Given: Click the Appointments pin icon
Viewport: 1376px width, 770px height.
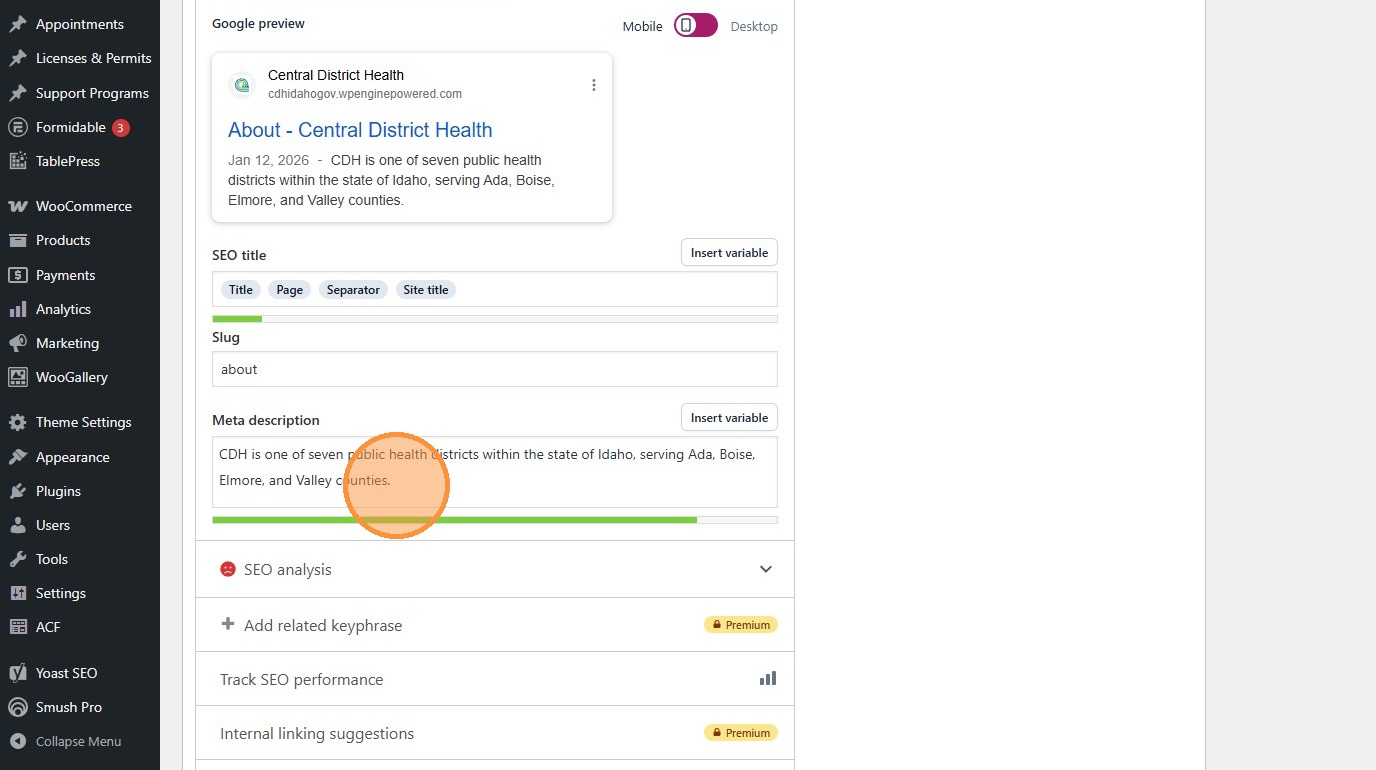Looking at the screenshot, I should 17,24.
